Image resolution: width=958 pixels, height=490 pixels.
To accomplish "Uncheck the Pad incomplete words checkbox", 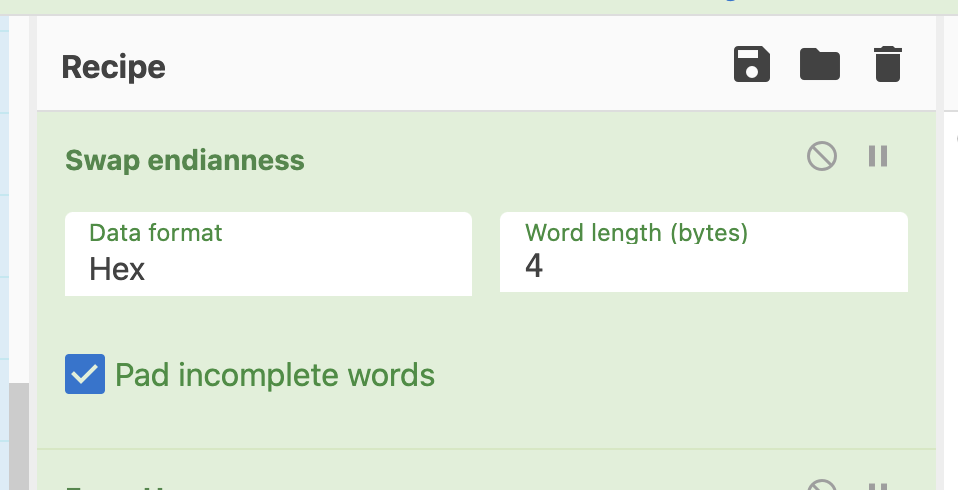I will [85, 374].
